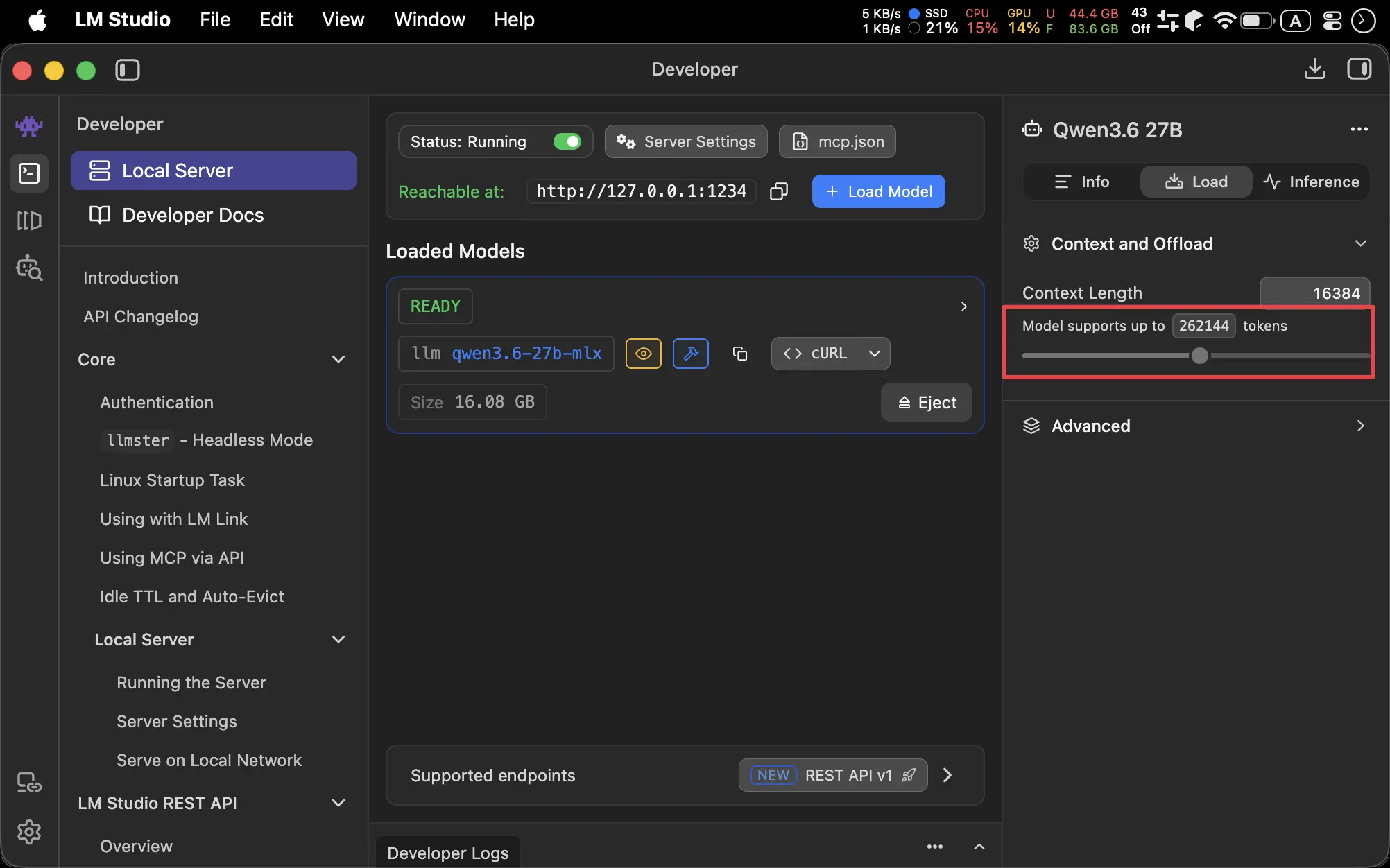
Task: Open Developer Docs in sidebar
Action: tap(214, 215)
